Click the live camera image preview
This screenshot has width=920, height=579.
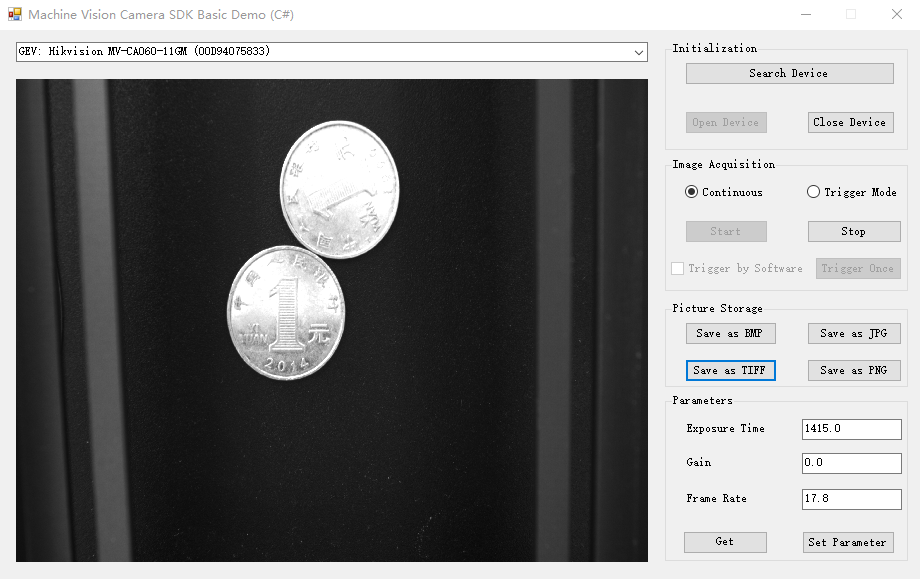332,320
